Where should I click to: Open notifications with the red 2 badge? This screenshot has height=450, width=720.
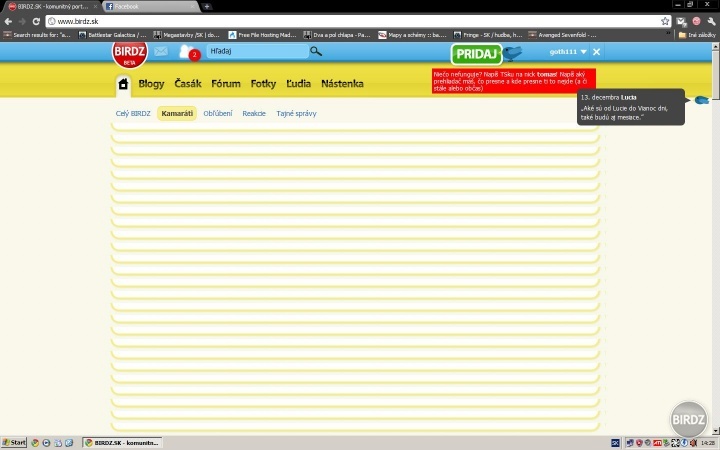click(188, 52)
